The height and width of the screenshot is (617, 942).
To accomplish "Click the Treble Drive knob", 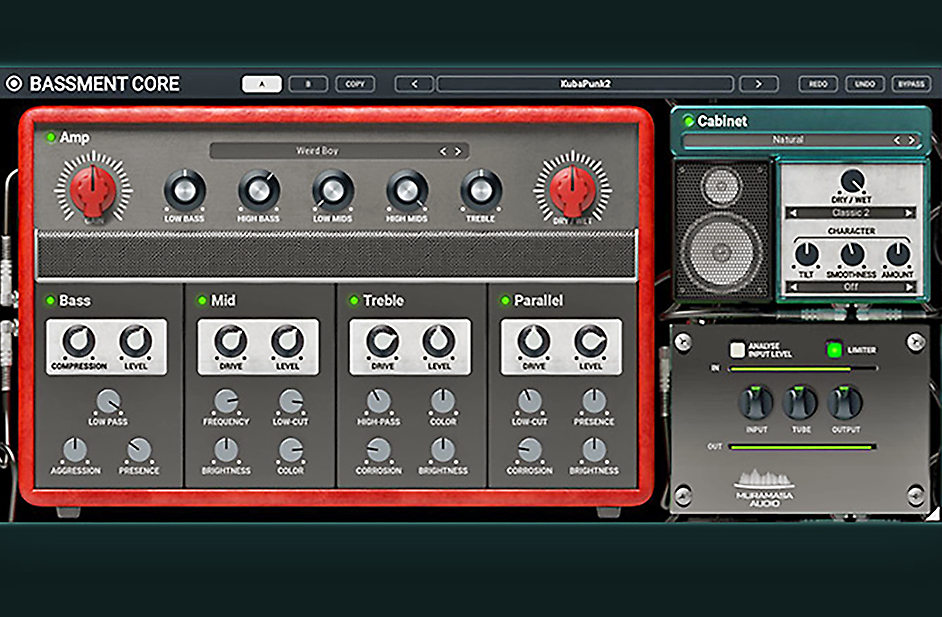I will (383, 341).
